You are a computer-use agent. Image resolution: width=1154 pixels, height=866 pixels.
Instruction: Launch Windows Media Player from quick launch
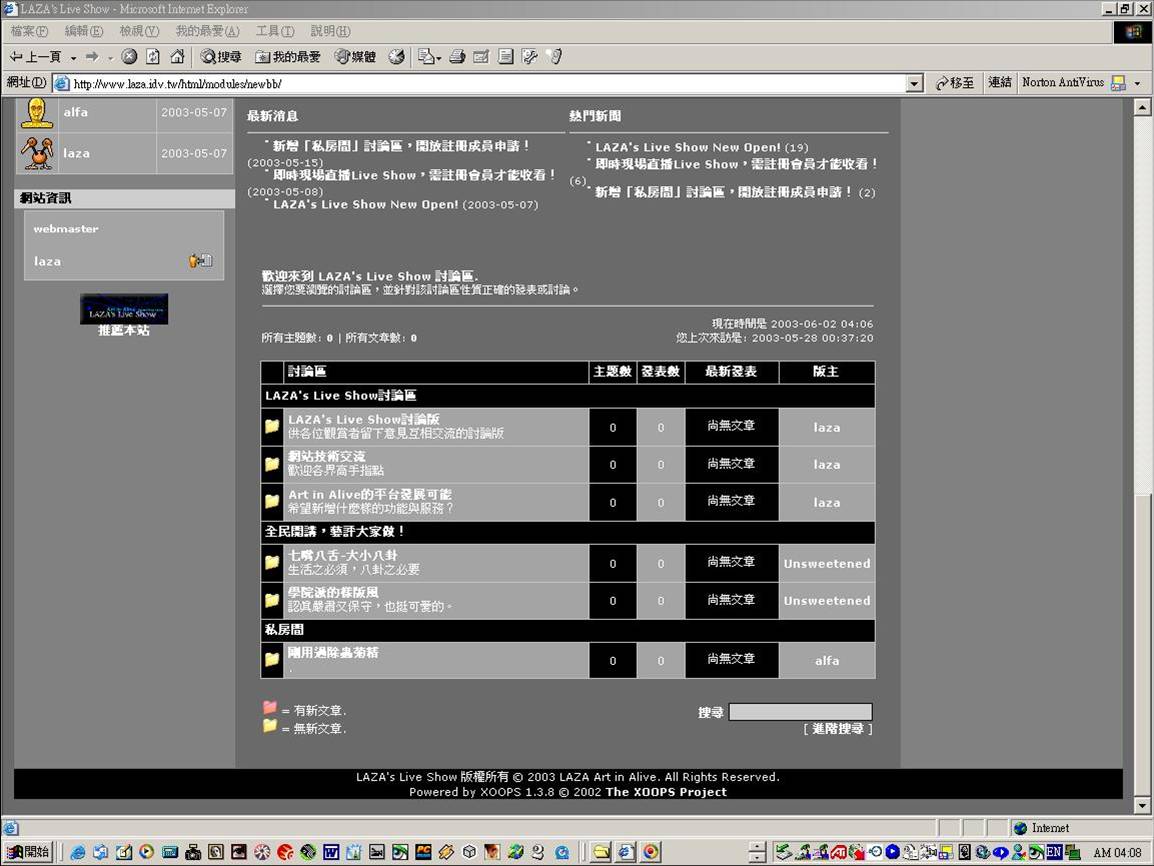(x=146, y=852)
